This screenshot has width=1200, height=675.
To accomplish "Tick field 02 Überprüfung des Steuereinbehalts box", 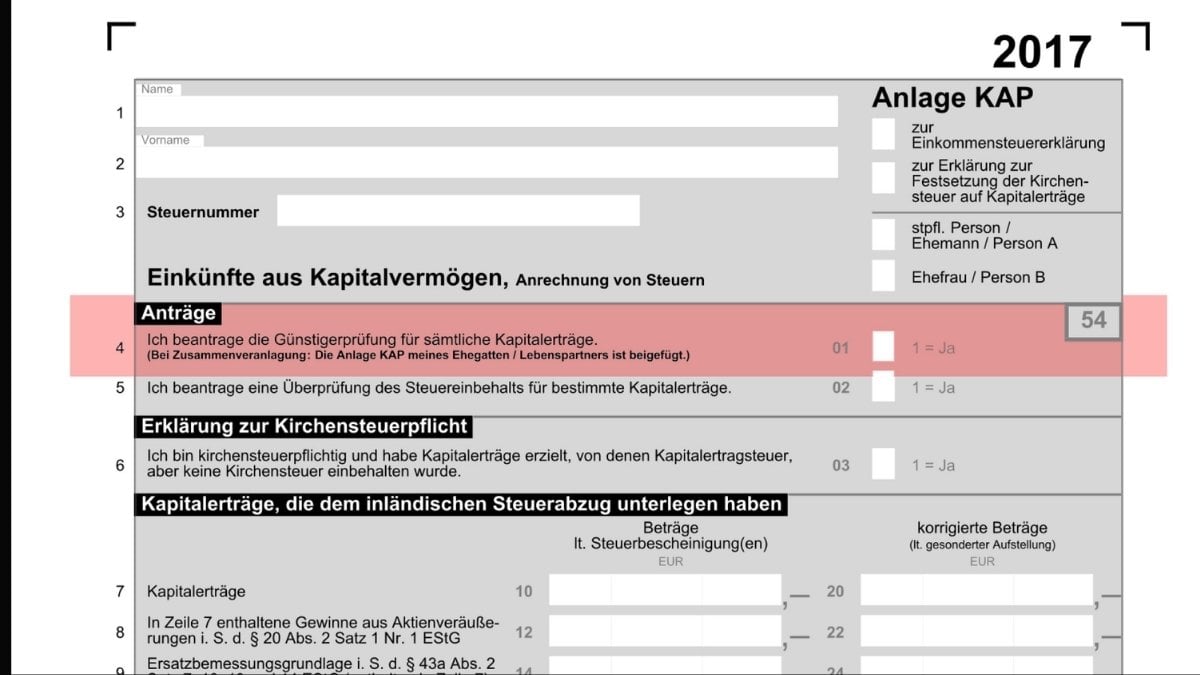I will 883,387.
